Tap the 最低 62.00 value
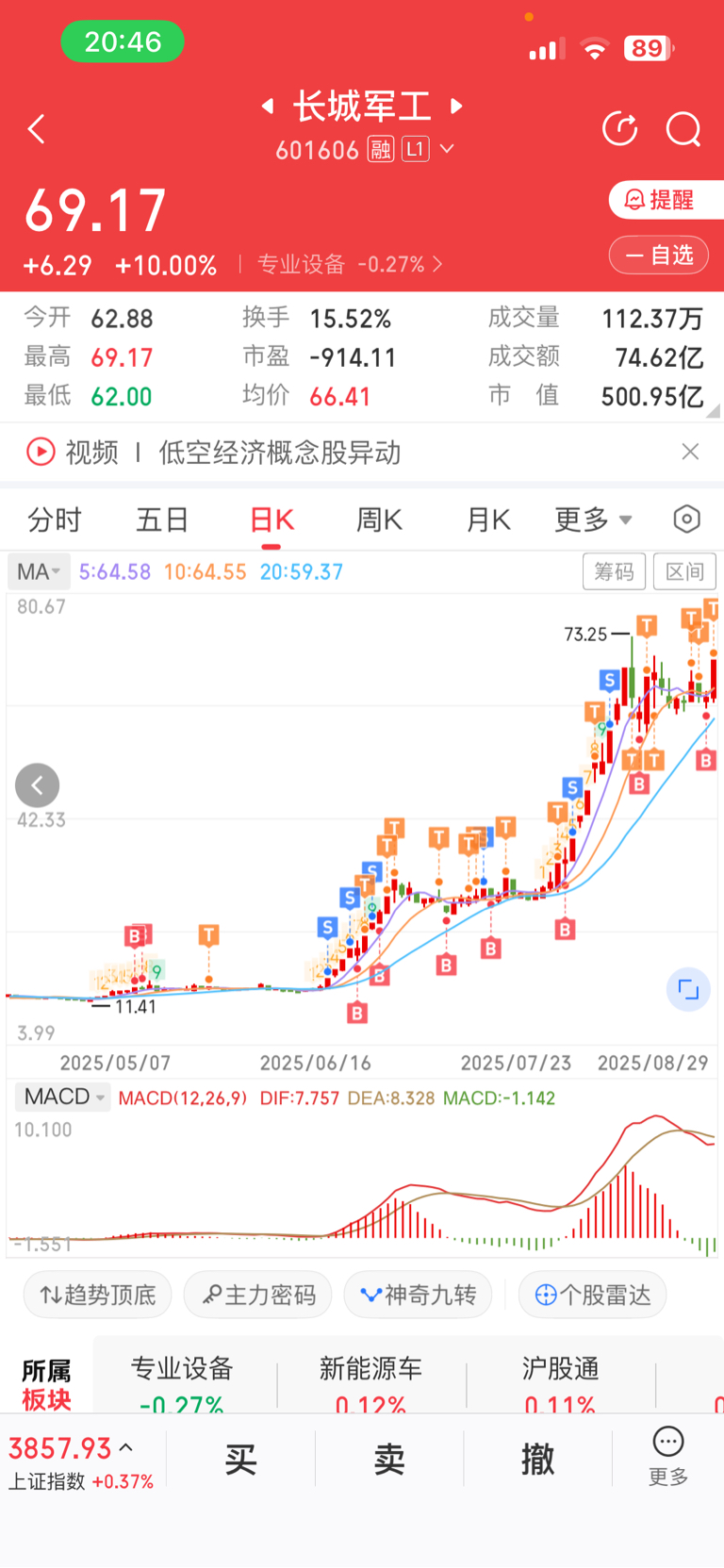Viewport: 724px width, 1568px height. point(122,397)
